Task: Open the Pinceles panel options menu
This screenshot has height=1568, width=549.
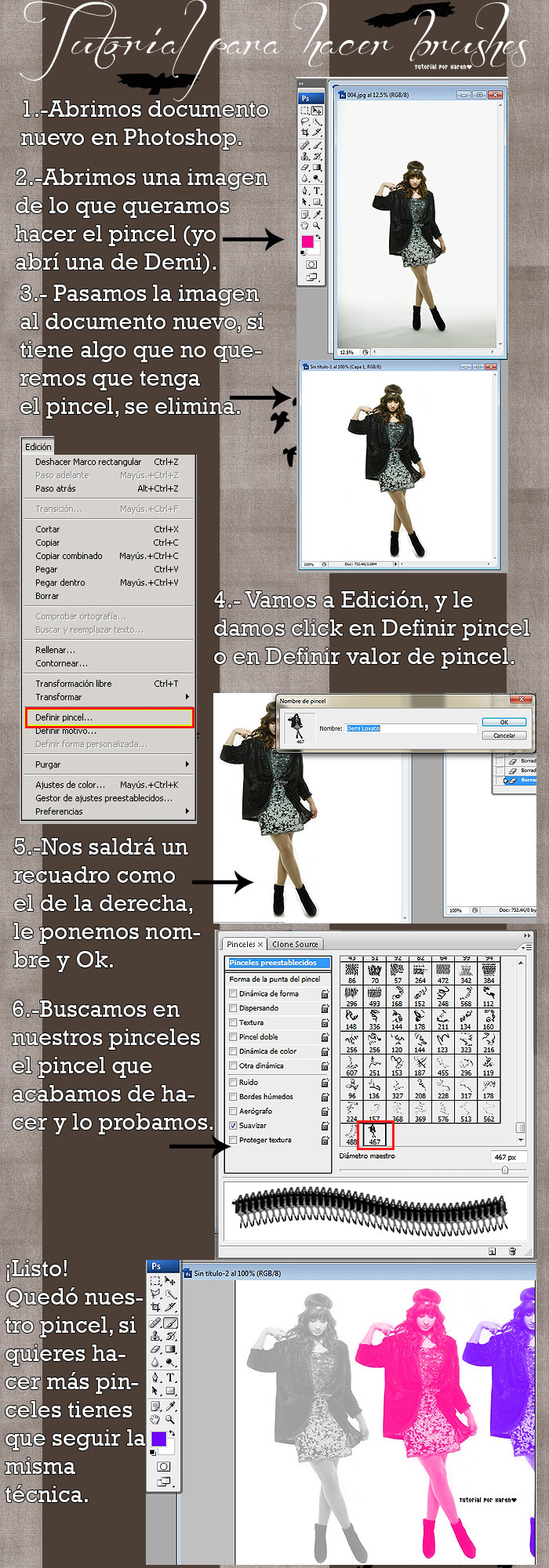Action: tap(527, 947)
